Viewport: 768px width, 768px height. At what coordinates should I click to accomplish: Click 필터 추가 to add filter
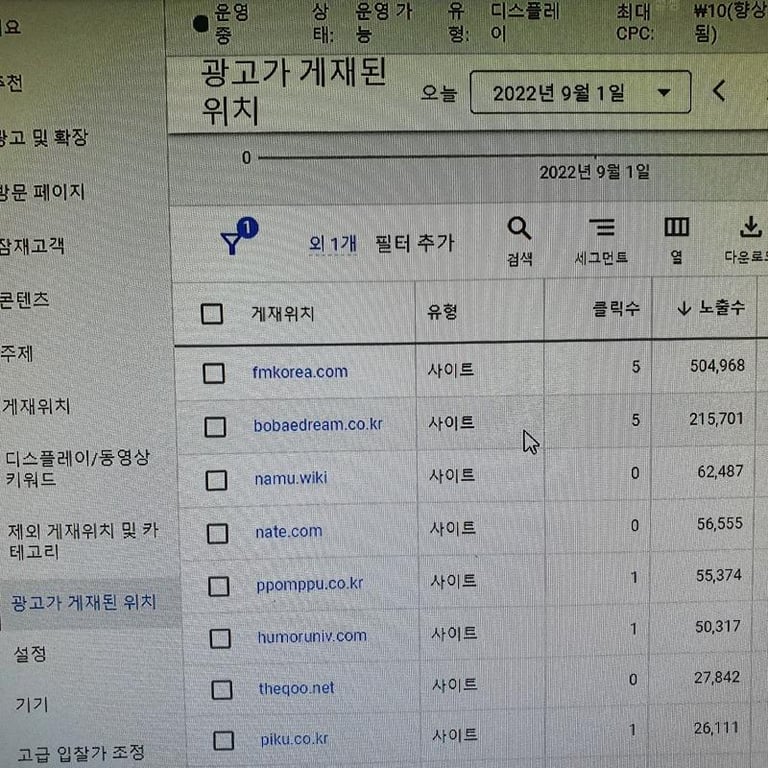415,243
